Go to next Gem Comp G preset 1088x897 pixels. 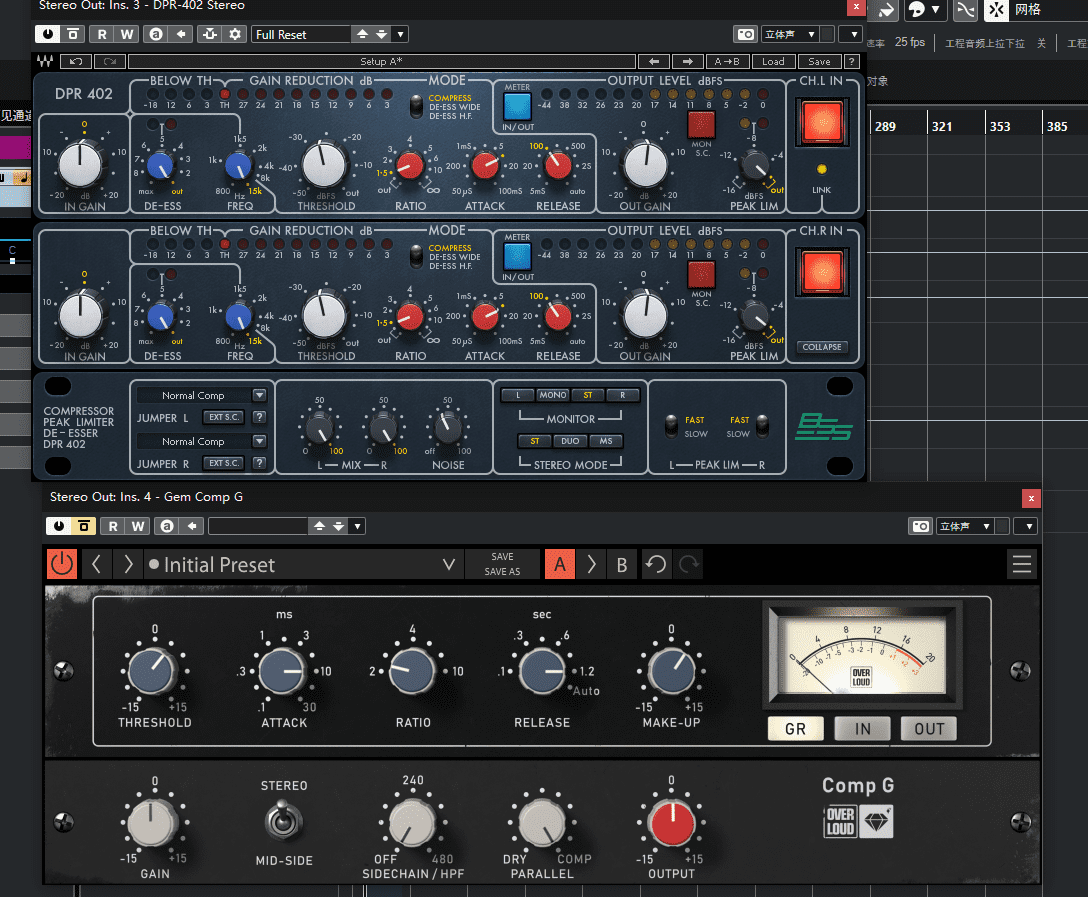coord(128,564)
